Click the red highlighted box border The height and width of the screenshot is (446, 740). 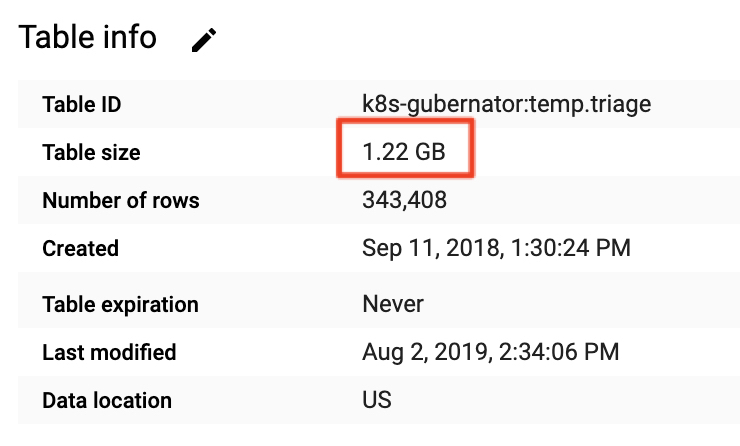(405, 121)
